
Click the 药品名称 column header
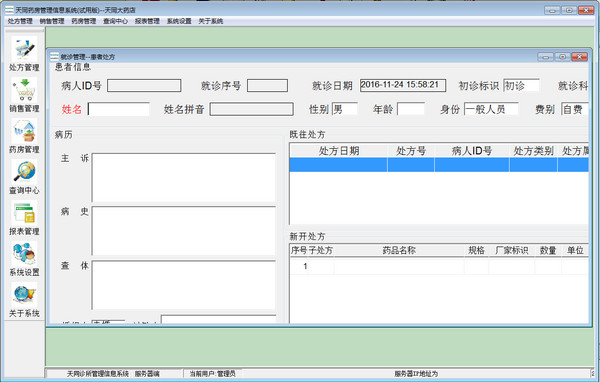[x=399, y=250]
